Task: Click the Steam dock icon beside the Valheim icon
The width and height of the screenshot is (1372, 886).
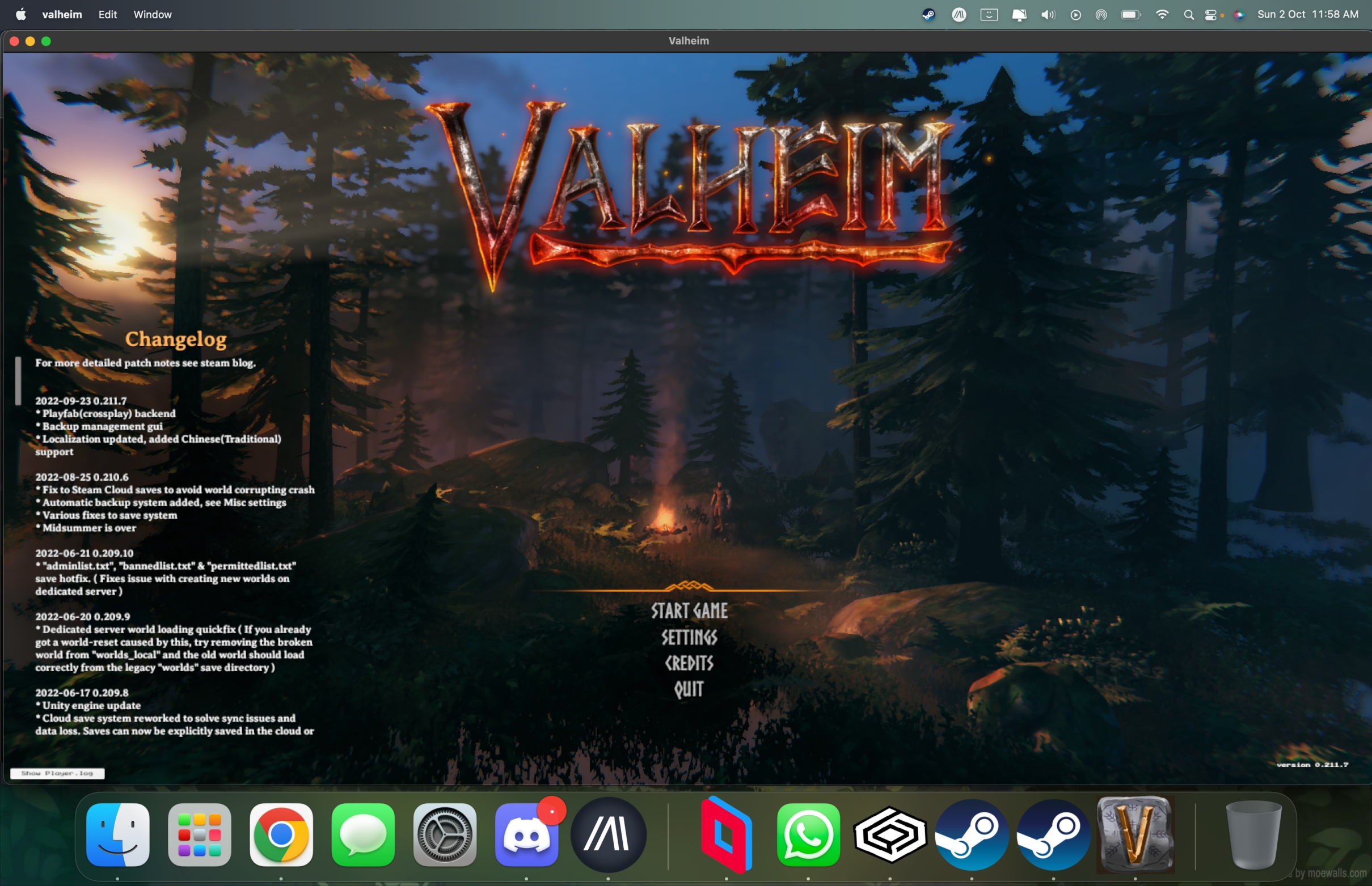Action: click(x=1053, y=834)
